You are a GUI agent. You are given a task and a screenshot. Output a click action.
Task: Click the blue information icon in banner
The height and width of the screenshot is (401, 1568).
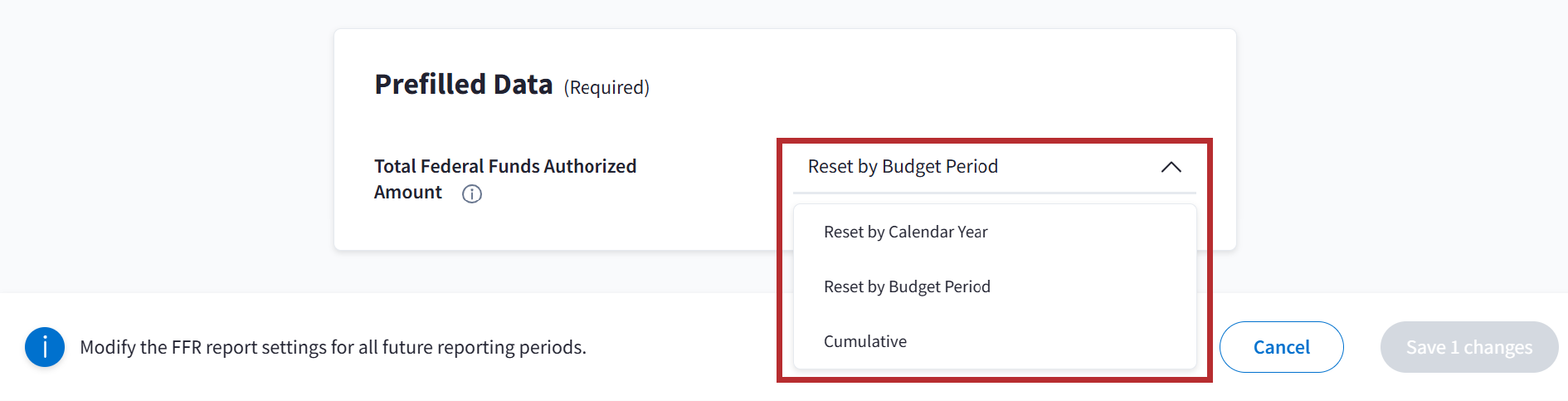tap(45, 347)
